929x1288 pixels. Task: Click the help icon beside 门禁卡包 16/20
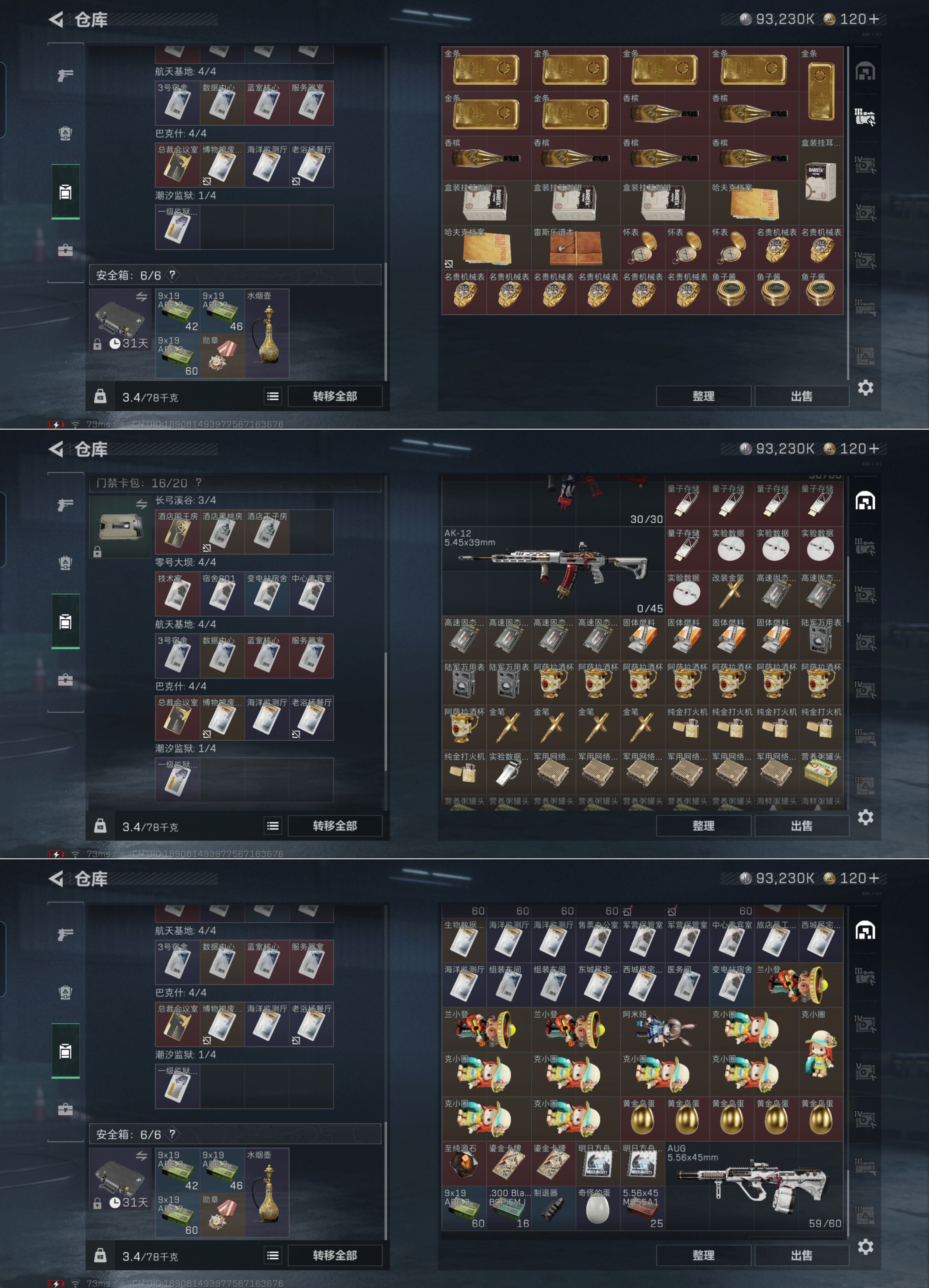(x=198, y=483)
